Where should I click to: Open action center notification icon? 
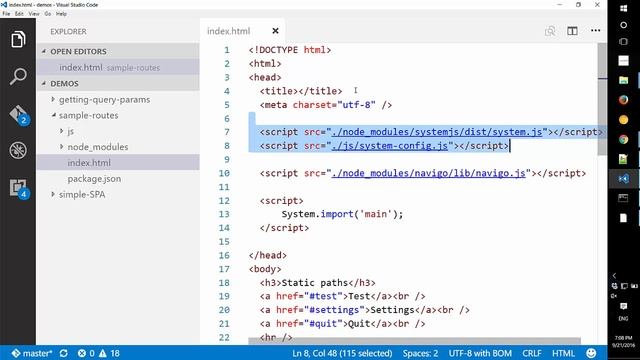click(623, 306)
